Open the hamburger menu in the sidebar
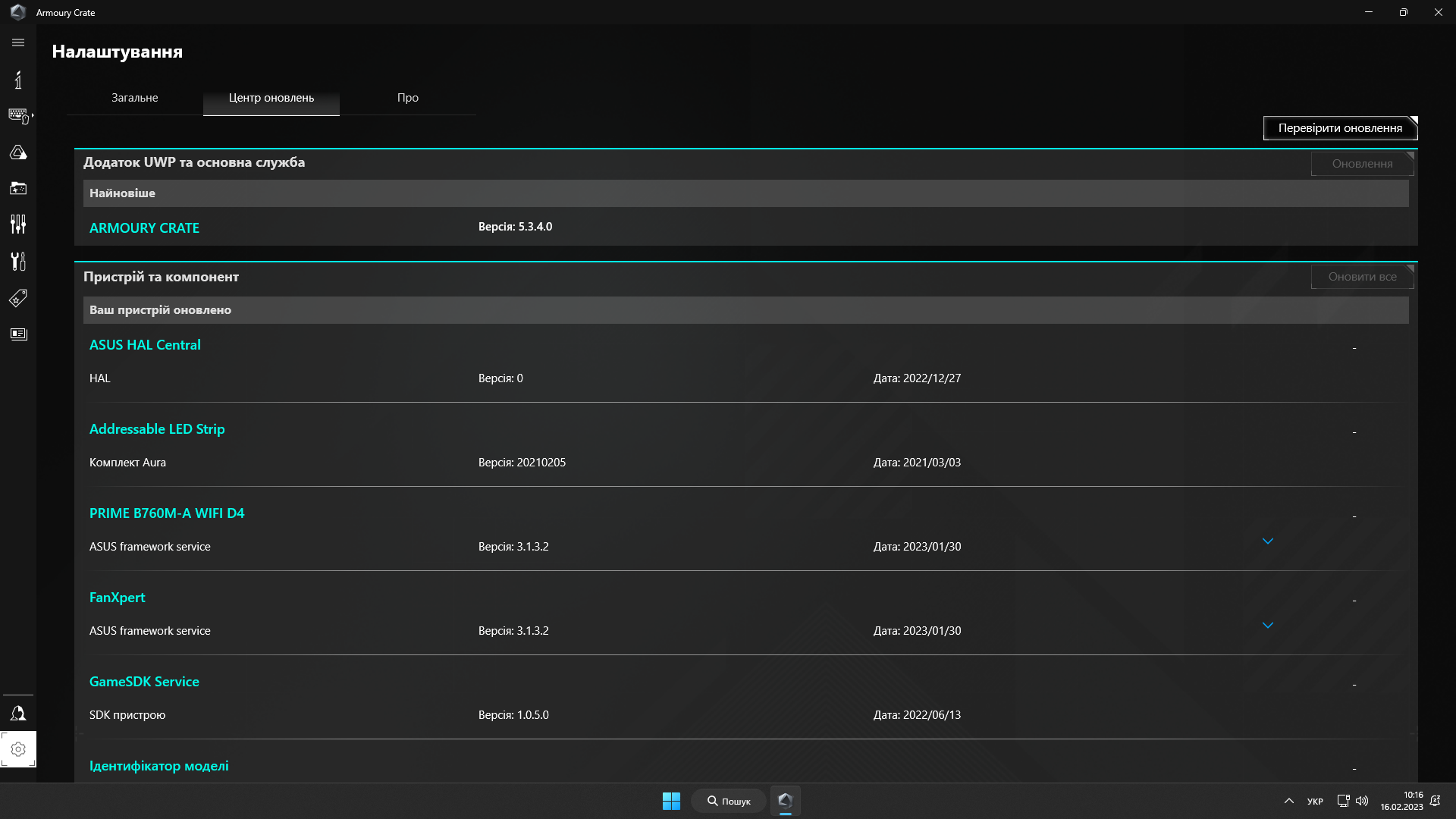The width and height of the screenshot is (1456, 819). [18, 43]
